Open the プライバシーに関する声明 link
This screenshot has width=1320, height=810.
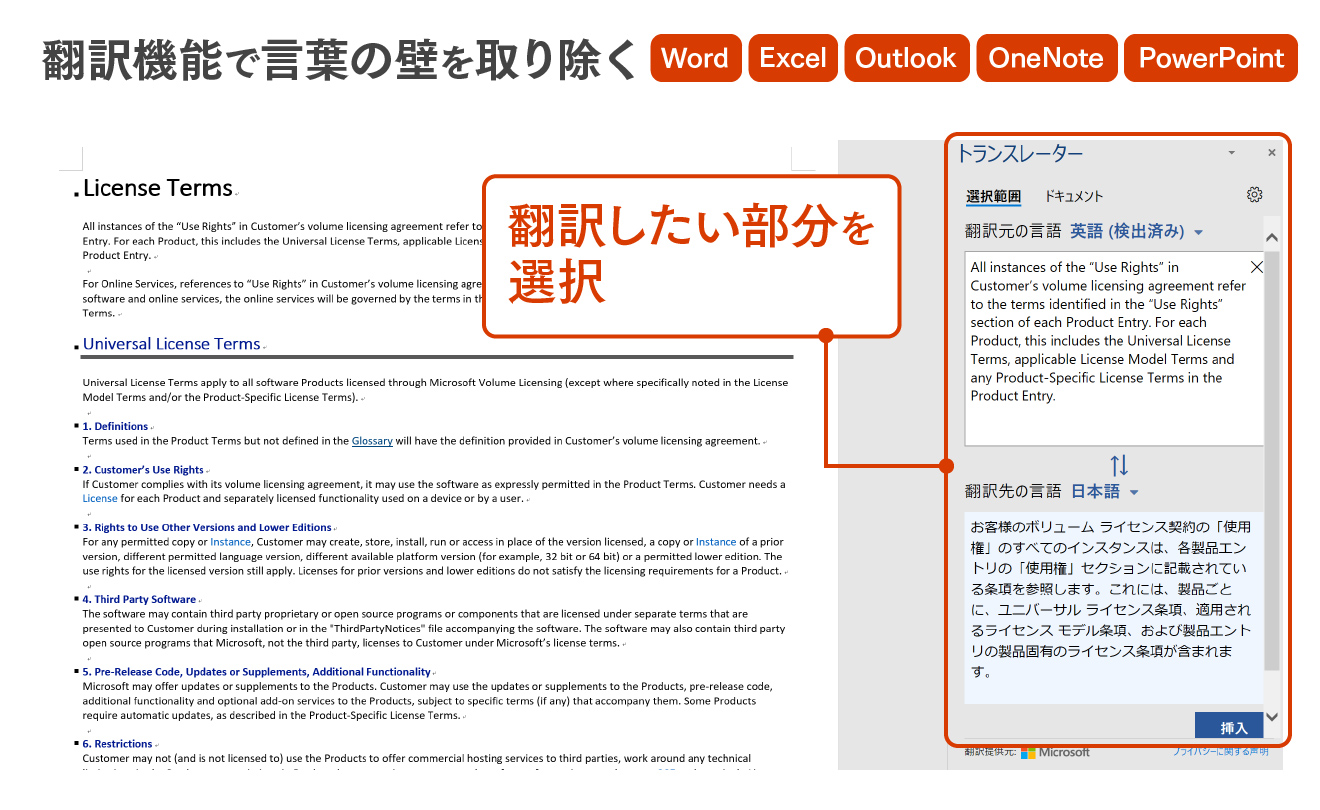1220,751
